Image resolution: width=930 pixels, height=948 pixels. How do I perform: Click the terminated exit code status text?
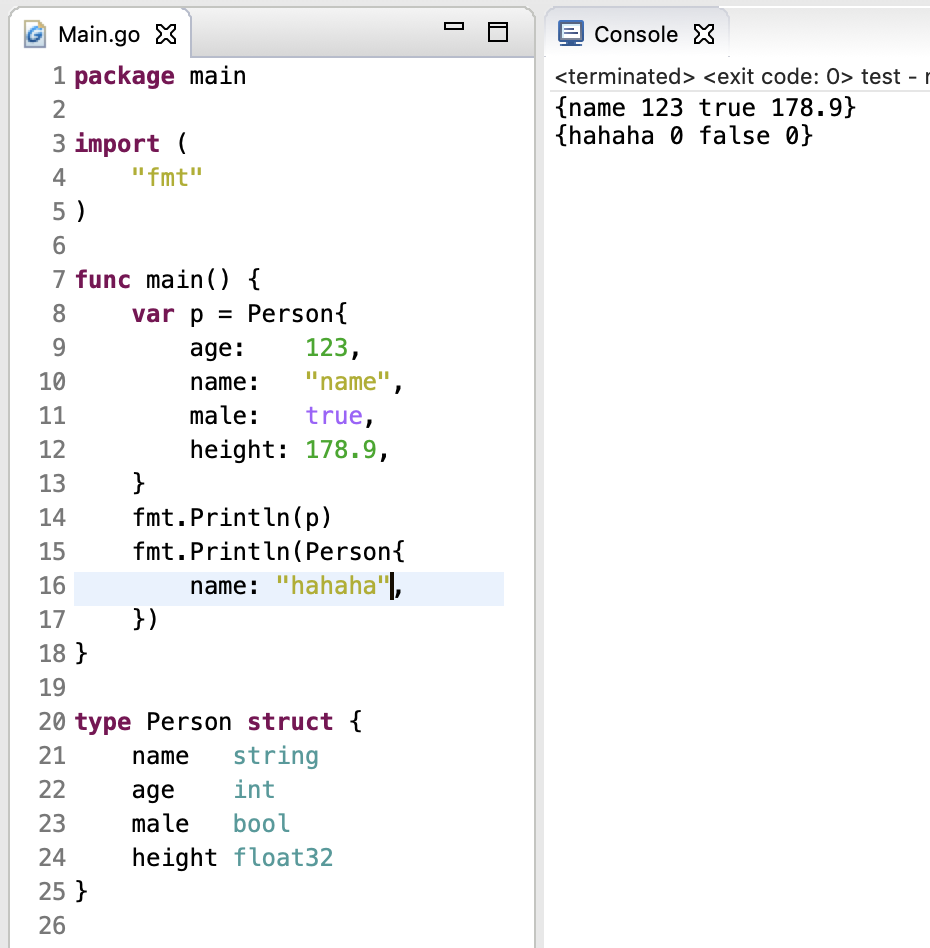(740, 77)
